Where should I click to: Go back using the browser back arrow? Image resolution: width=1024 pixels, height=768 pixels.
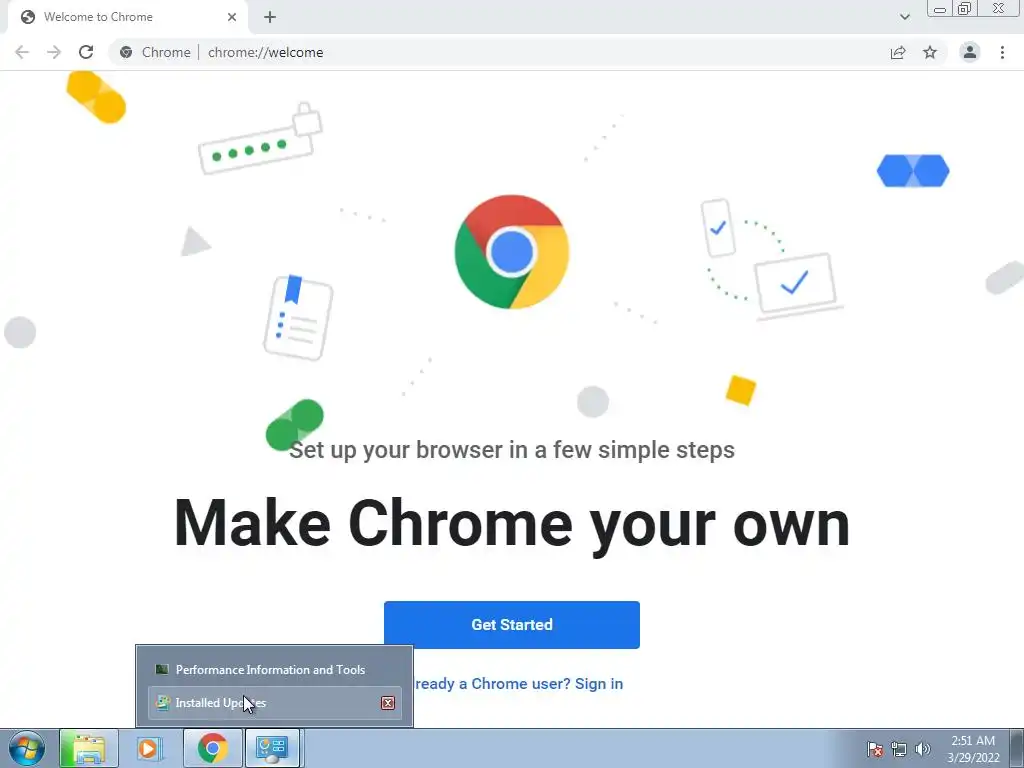pos(22,52)
